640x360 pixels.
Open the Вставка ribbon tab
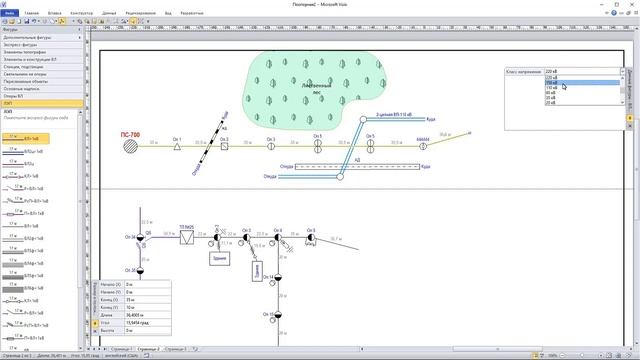(54, 13)
